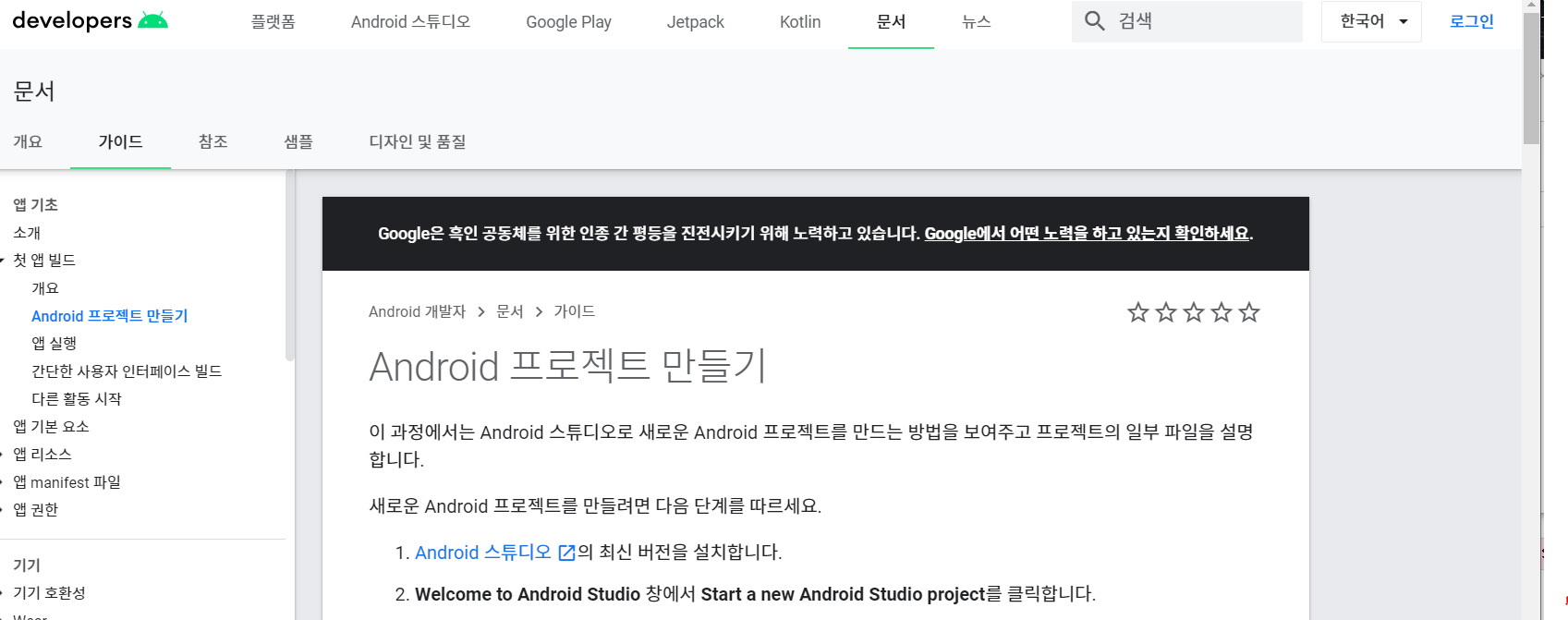Select Android 프로젝트 만들기 in sidebar
This screenshot has width=1568, height=620.
[110, 316]
